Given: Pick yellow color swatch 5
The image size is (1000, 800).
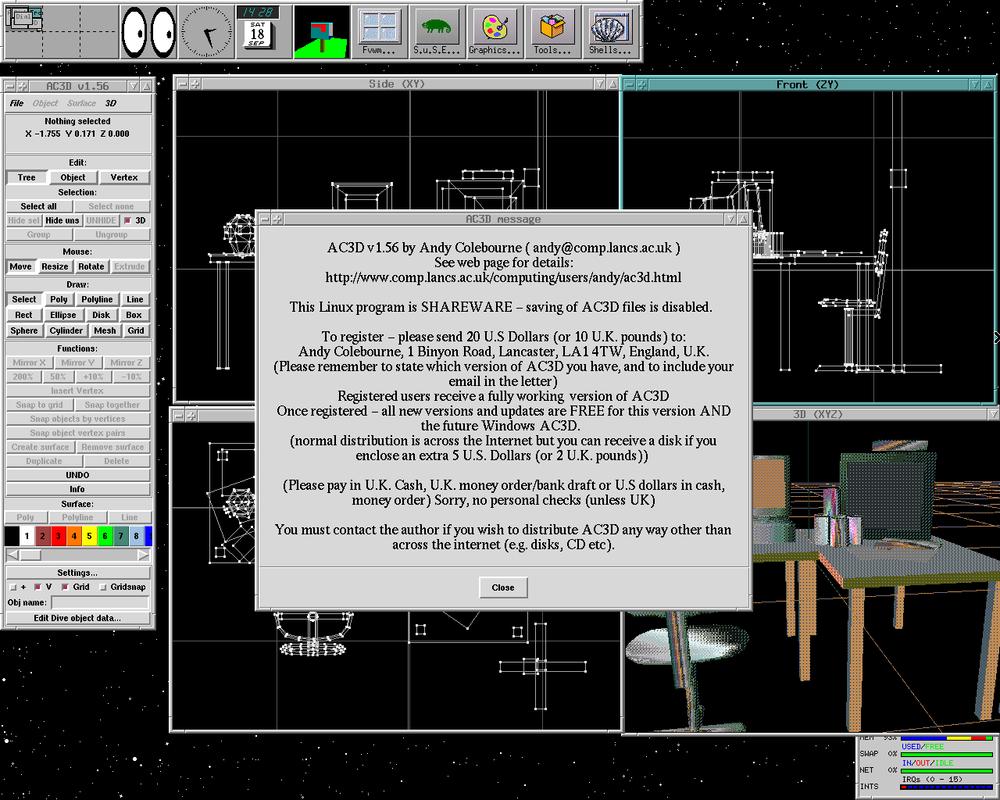Looking at the screenshot, I should tap(89, 536).
